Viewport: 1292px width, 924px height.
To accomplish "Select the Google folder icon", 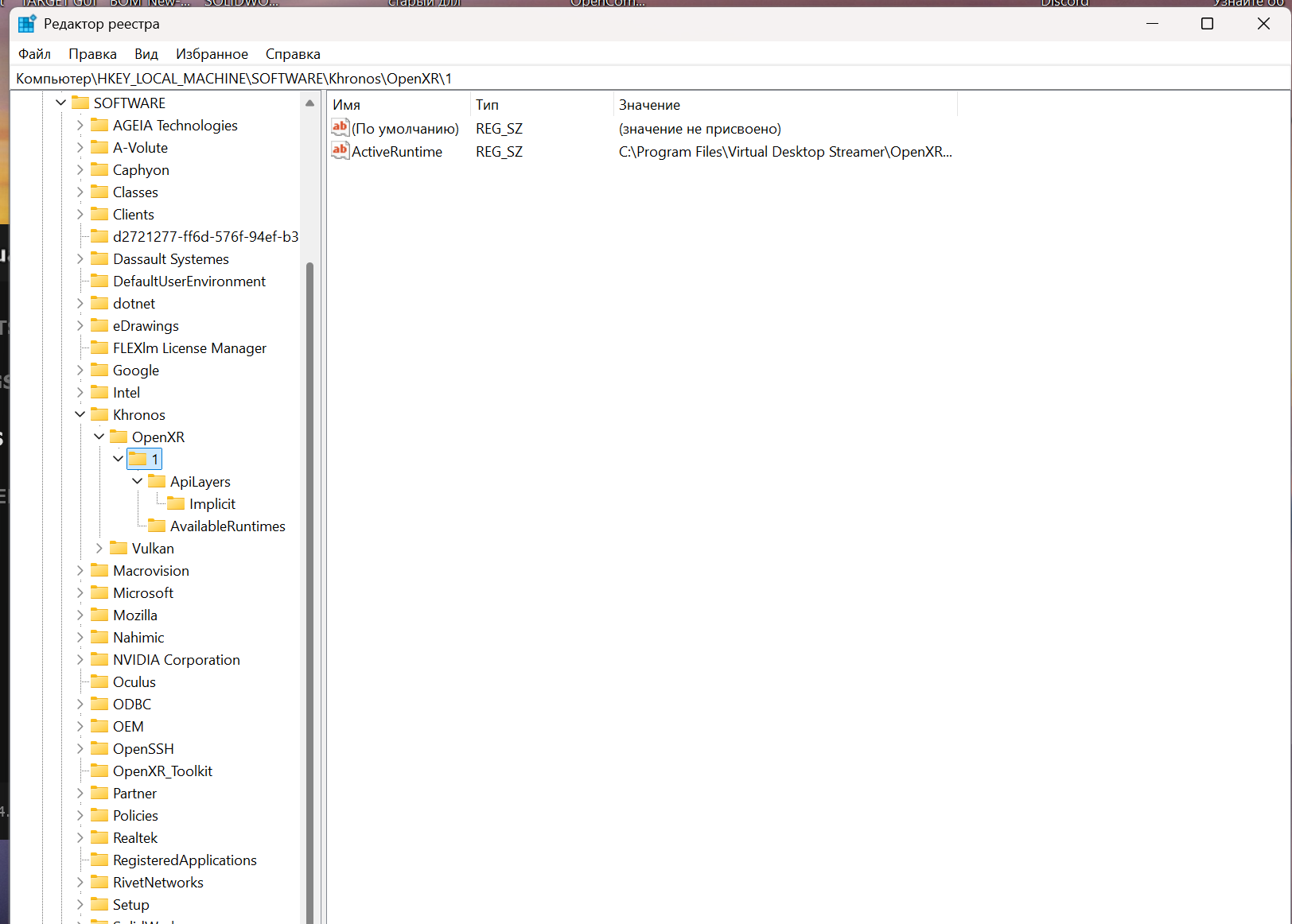I will click(x=99, y=370).
